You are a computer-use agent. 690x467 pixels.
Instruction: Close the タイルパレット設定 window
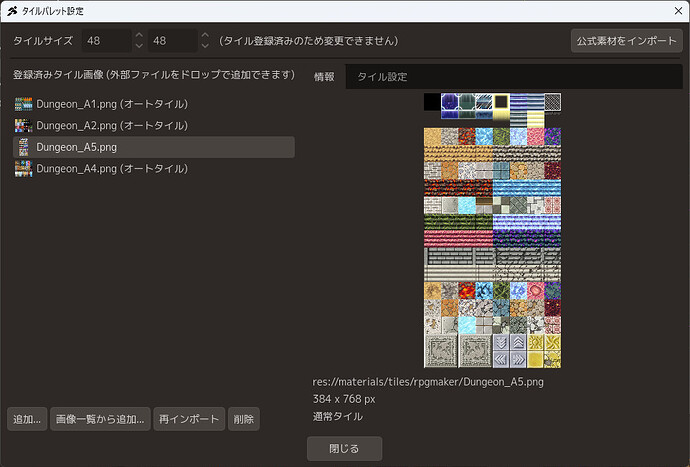tap(678, 11)
